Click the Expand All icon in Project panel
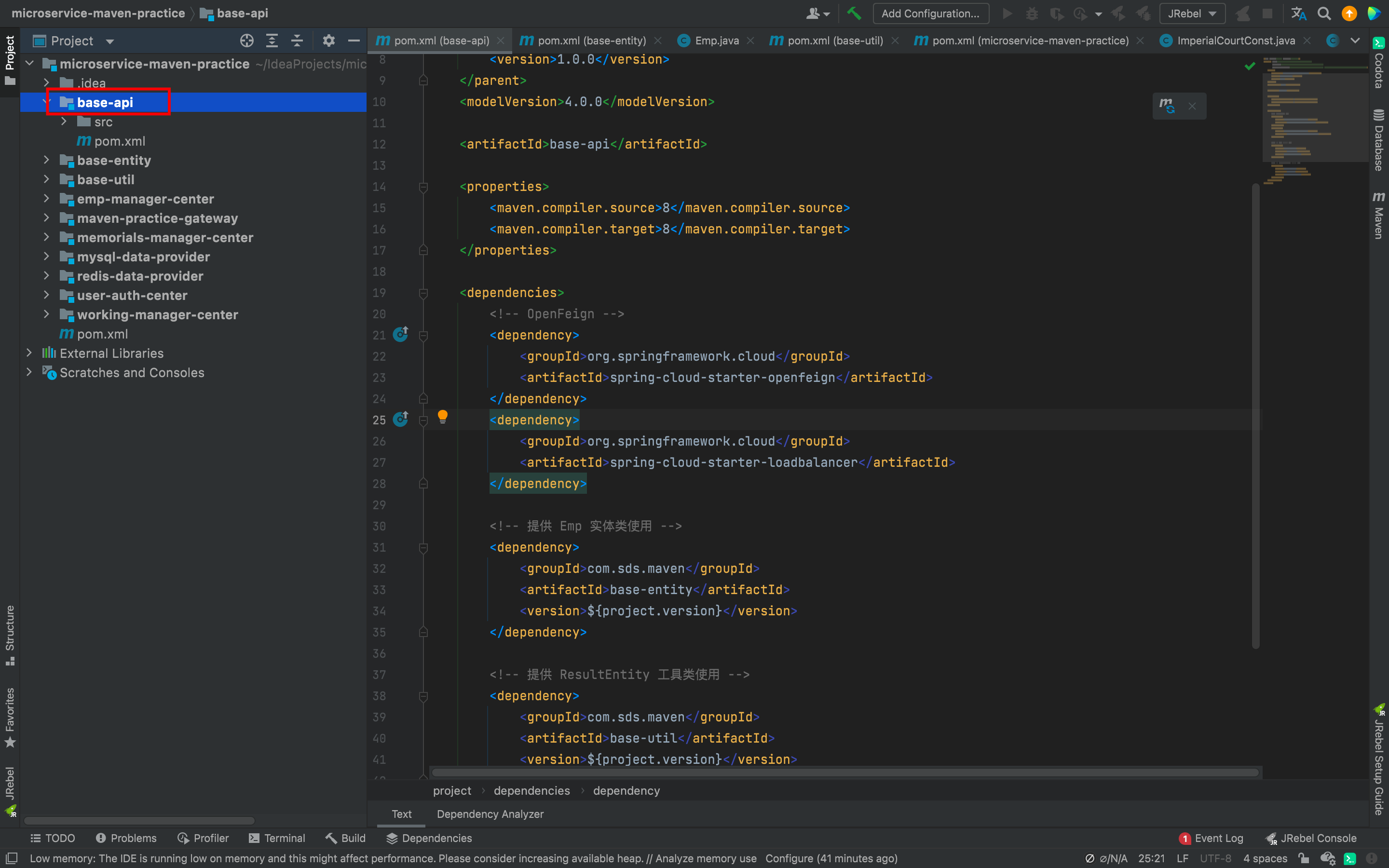 click(x=272, y=41)
